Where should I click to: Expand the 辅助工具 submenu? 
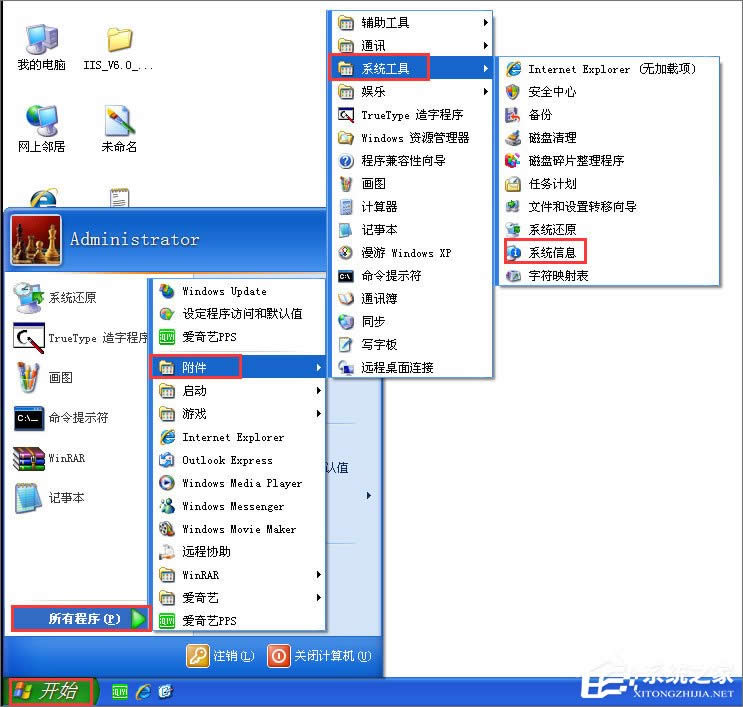click(384, 22)
